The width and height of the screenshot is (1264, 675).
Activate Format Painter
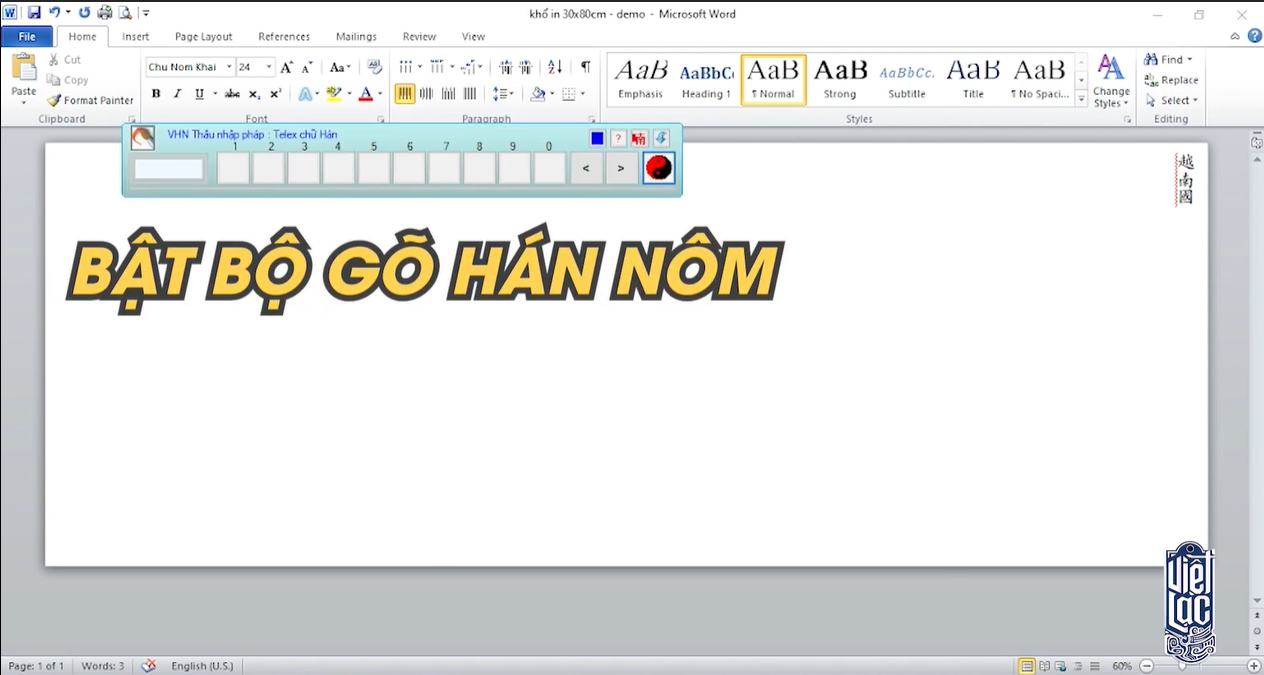[x=90, y=100]
